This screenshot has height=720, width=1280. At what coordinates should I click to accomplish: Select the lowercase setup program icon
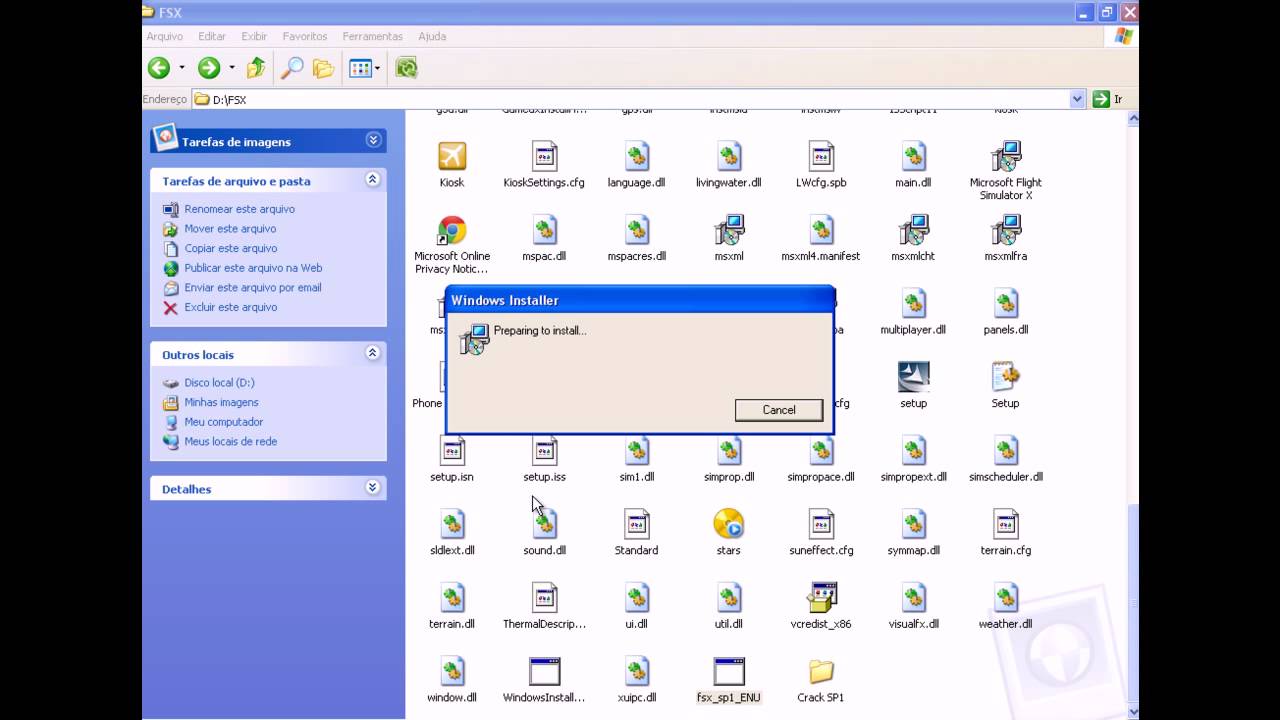pos(913,377)
